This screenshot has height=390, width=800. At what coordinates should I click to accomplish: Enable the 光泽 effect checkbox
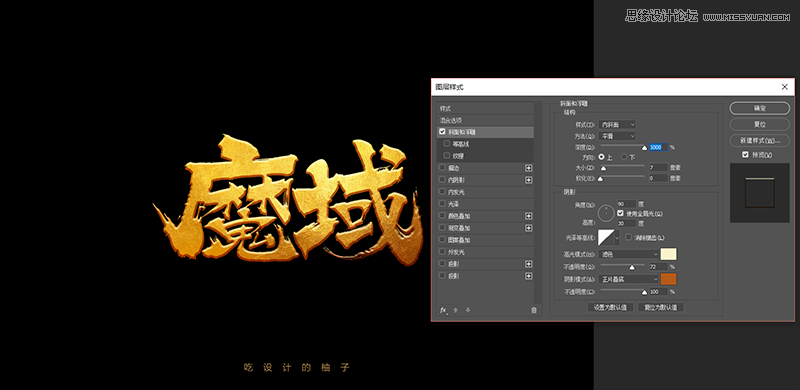point(442,204)
